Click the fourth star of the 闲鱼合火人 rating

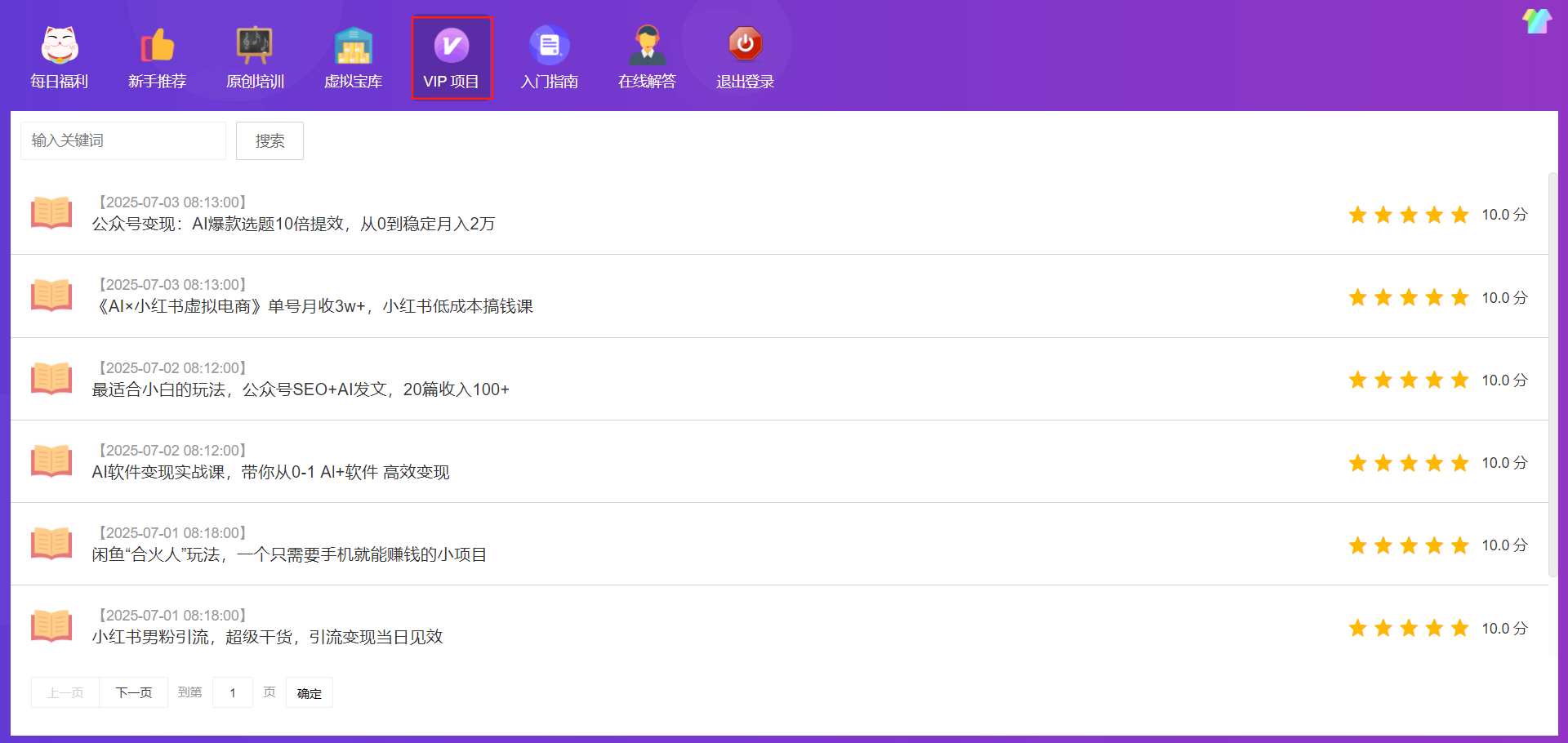tap(1435, 545)
